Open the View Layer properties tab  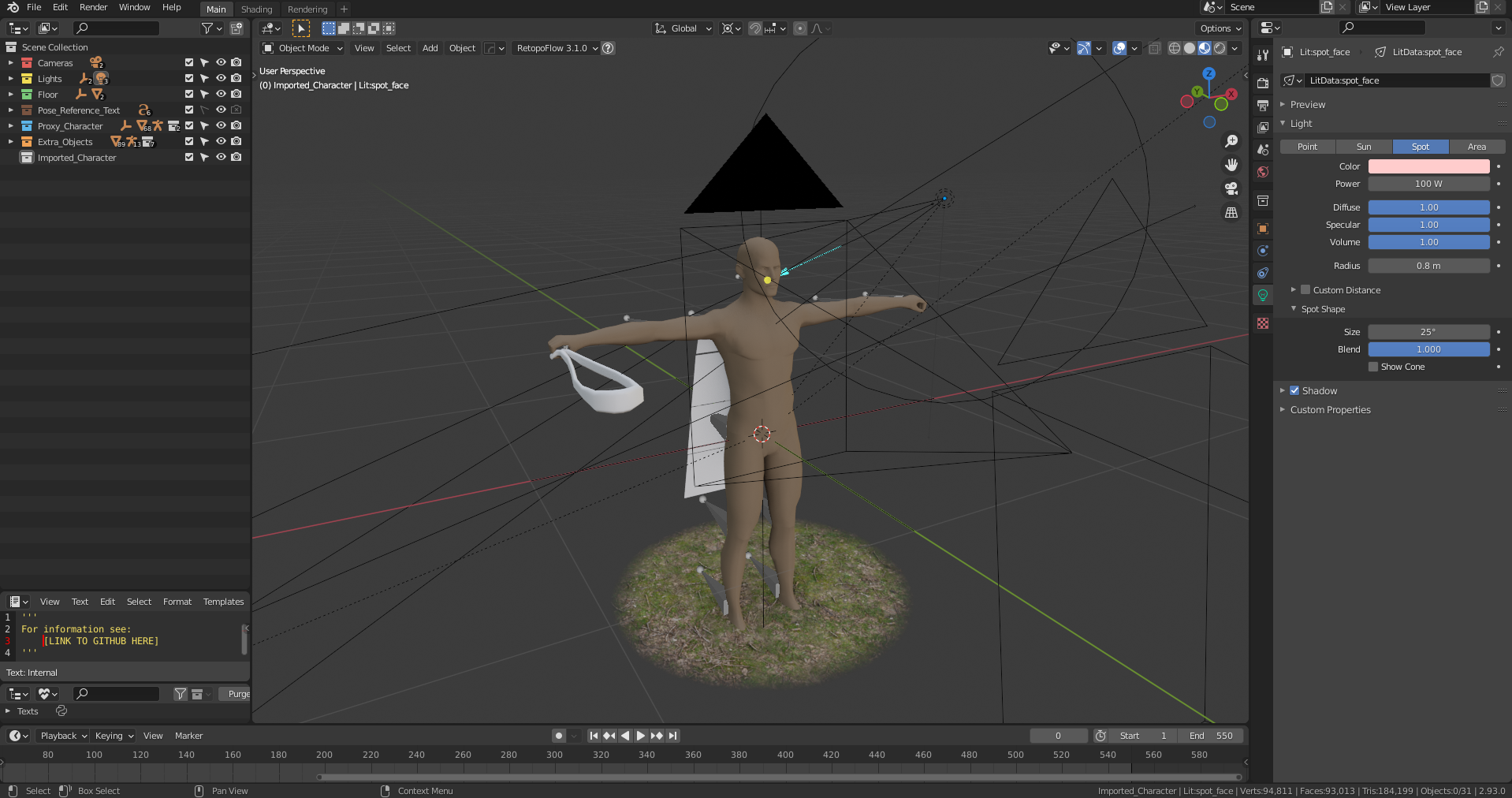click(1263, 127)
